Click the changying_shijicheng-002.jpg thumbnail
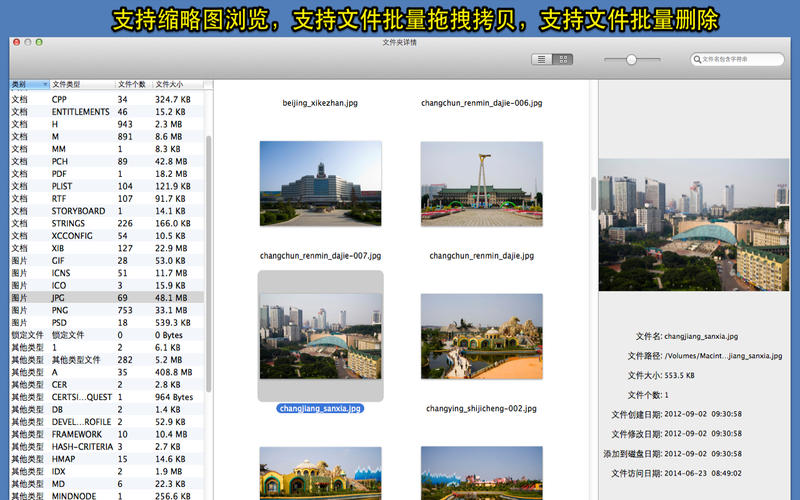Screen dimensions: 800x500 pos(481,336)
